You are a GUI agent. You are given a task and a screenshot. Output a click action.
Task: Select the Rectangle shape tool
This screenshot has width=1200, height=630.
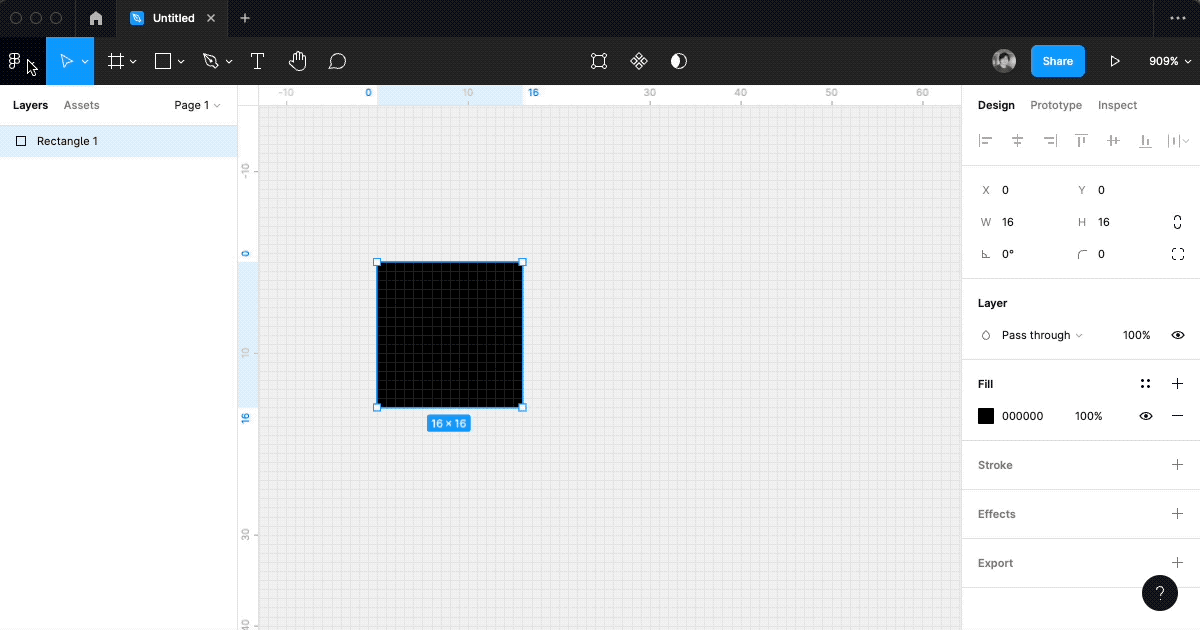click(163, 61)
